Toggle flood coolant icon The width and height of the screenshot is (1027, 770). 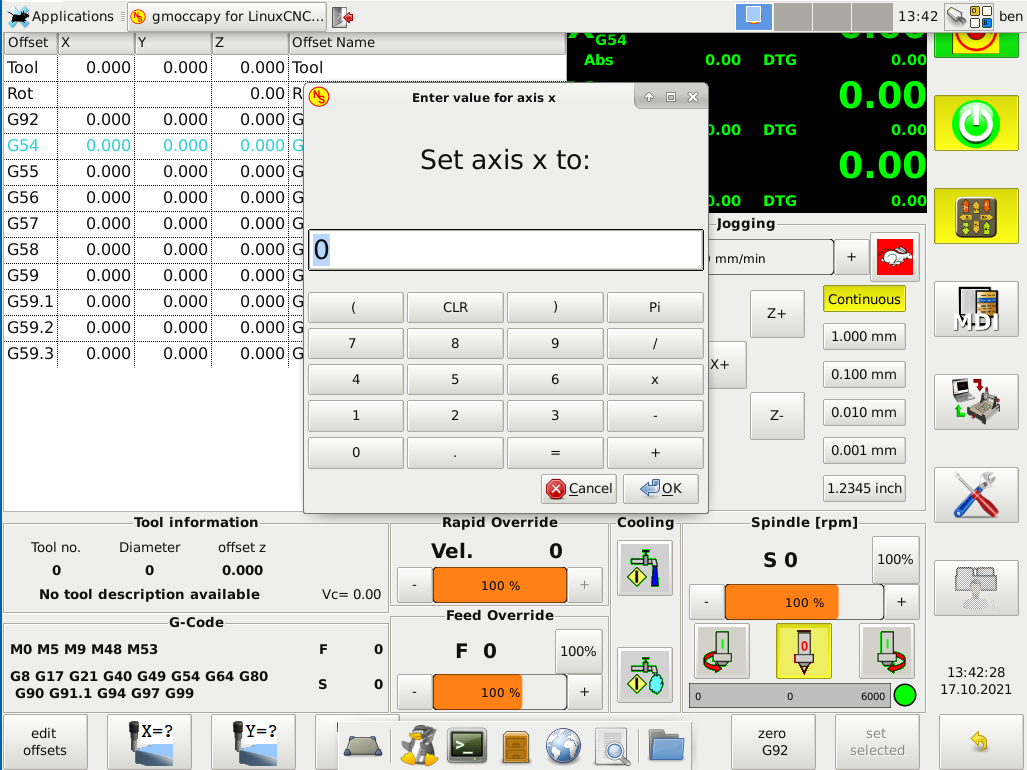(x=645, y=568)
